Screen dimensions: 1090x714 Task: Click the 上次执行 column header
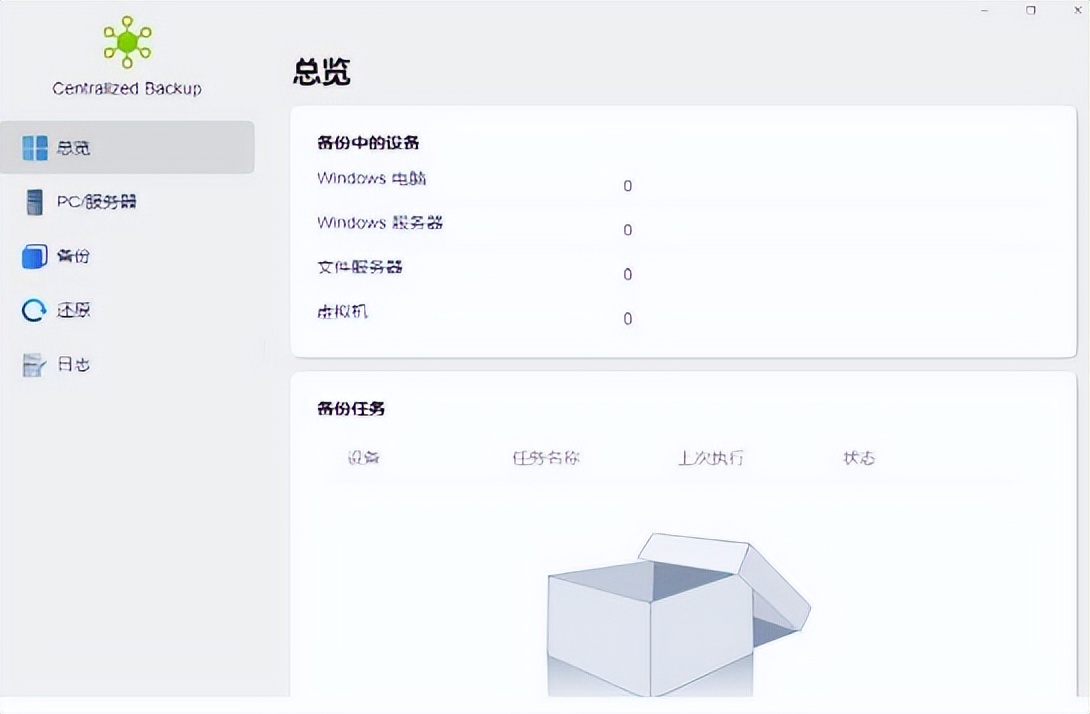712,458
